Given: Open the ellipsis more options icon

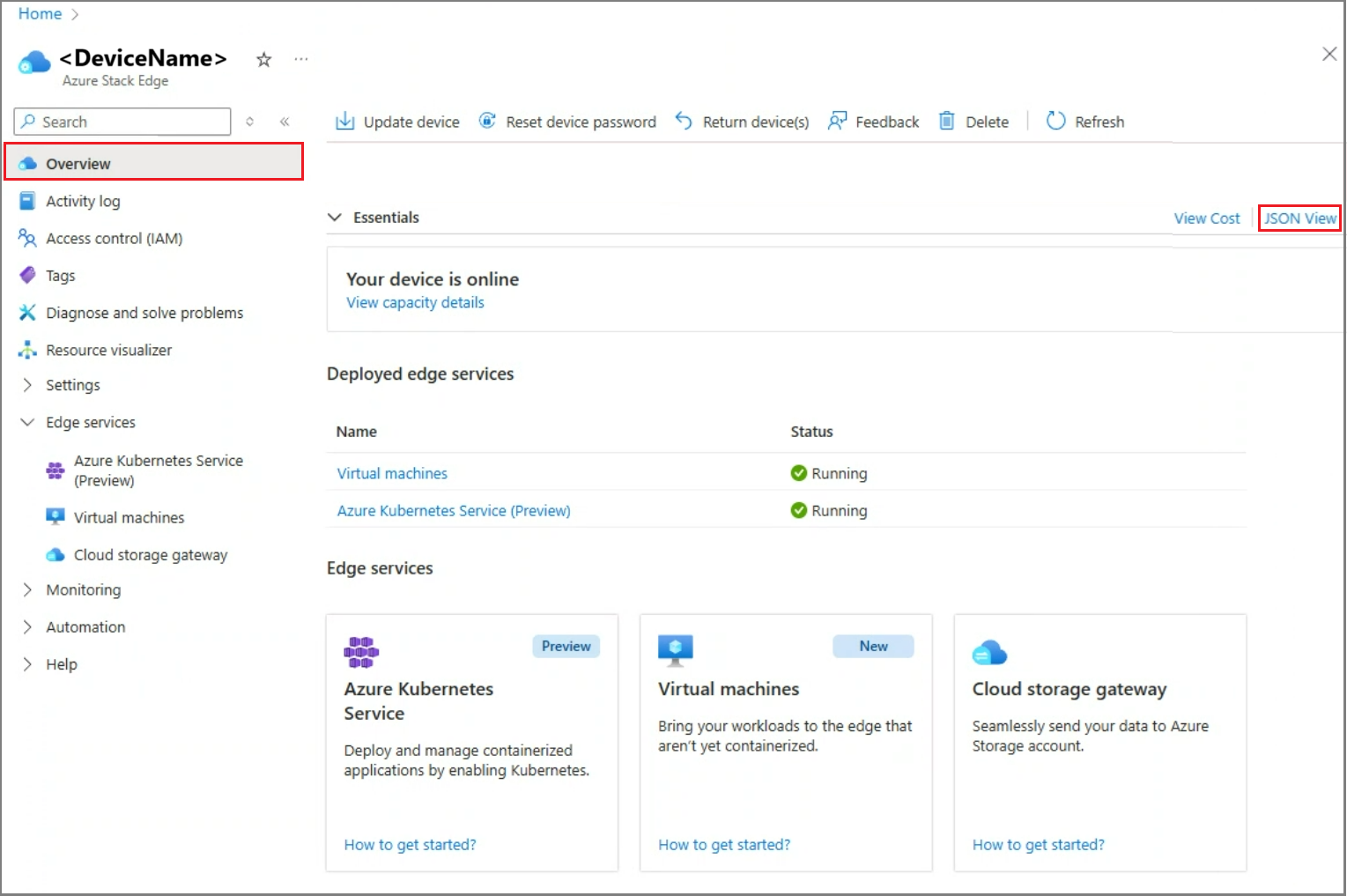Looking at the screenshot, I should point(300,58).
